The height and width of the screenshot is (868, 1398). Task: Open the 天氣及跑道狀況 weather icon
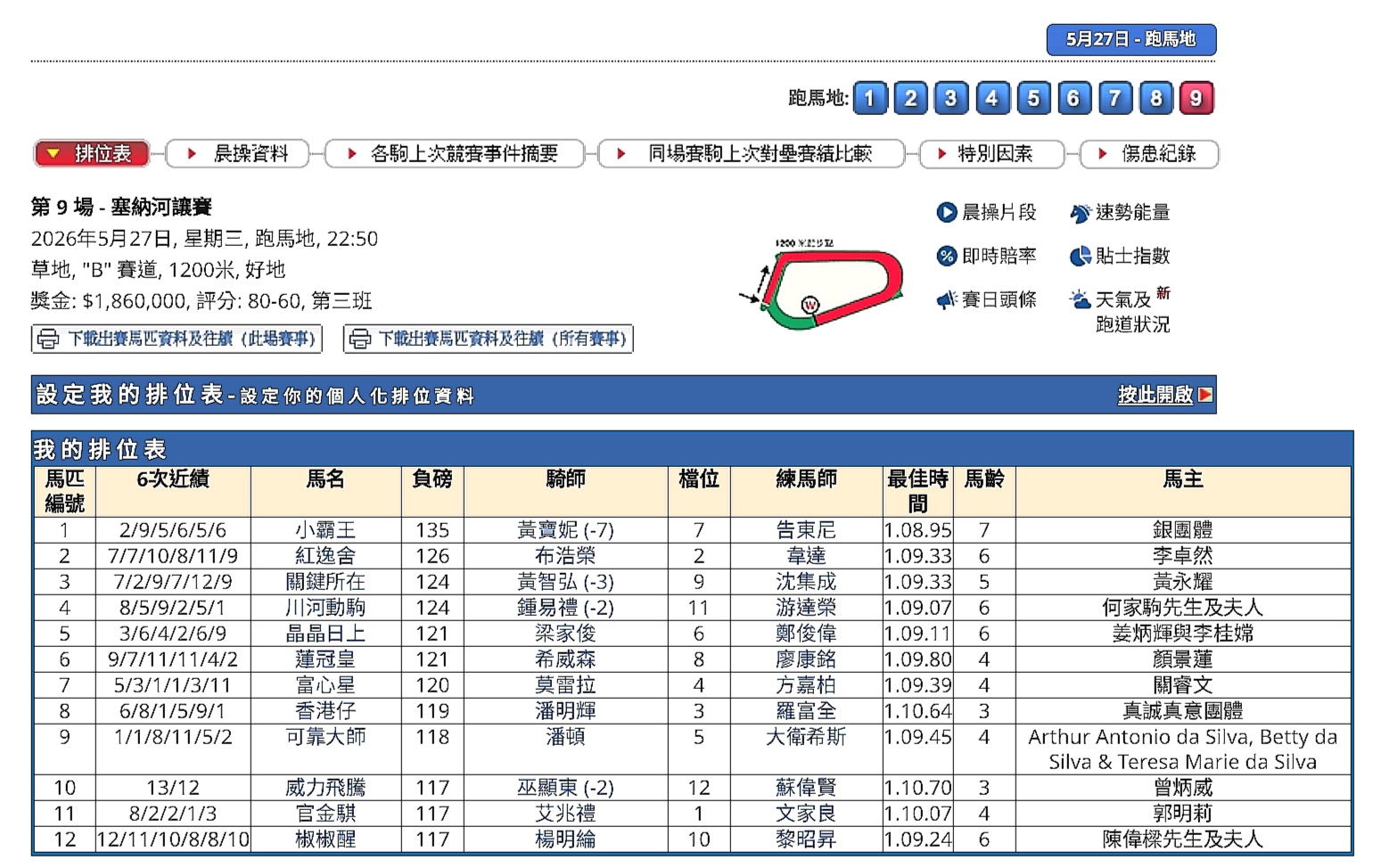click(x=1080, y=299)
